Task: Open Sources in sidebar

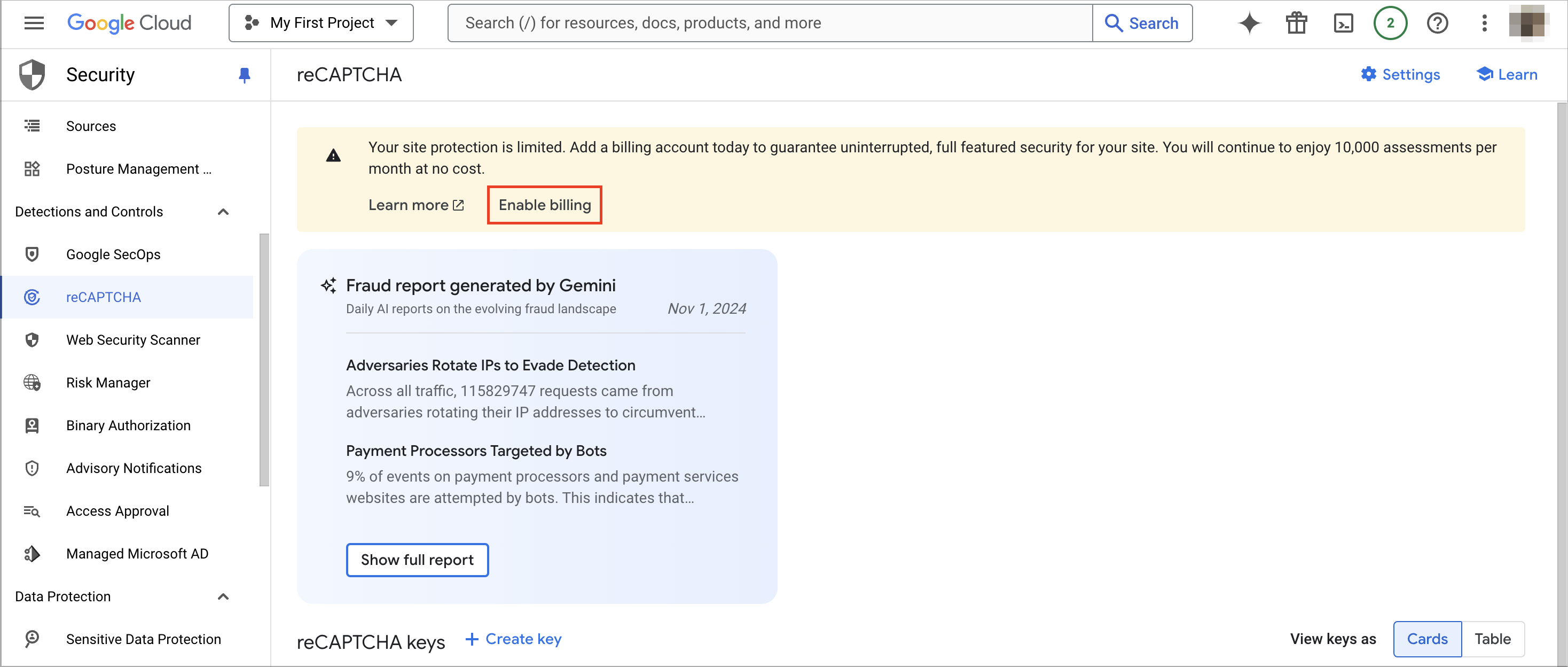Action: click(x=128, y=126)
